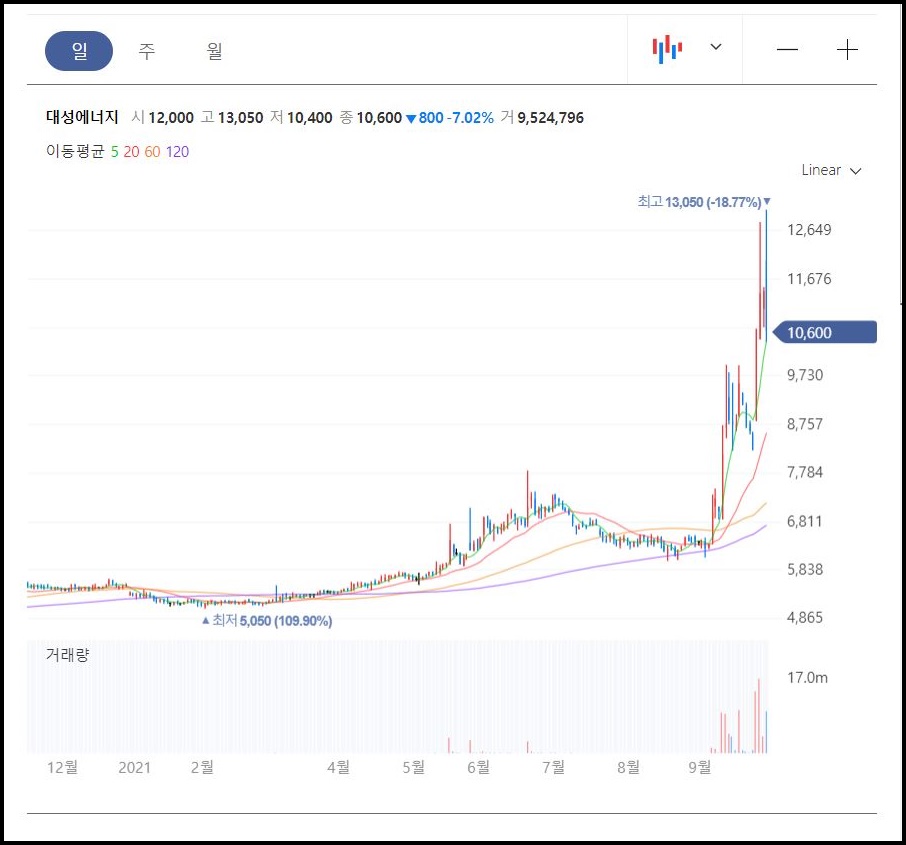Click the 5월 date axis label

(414, 767)
